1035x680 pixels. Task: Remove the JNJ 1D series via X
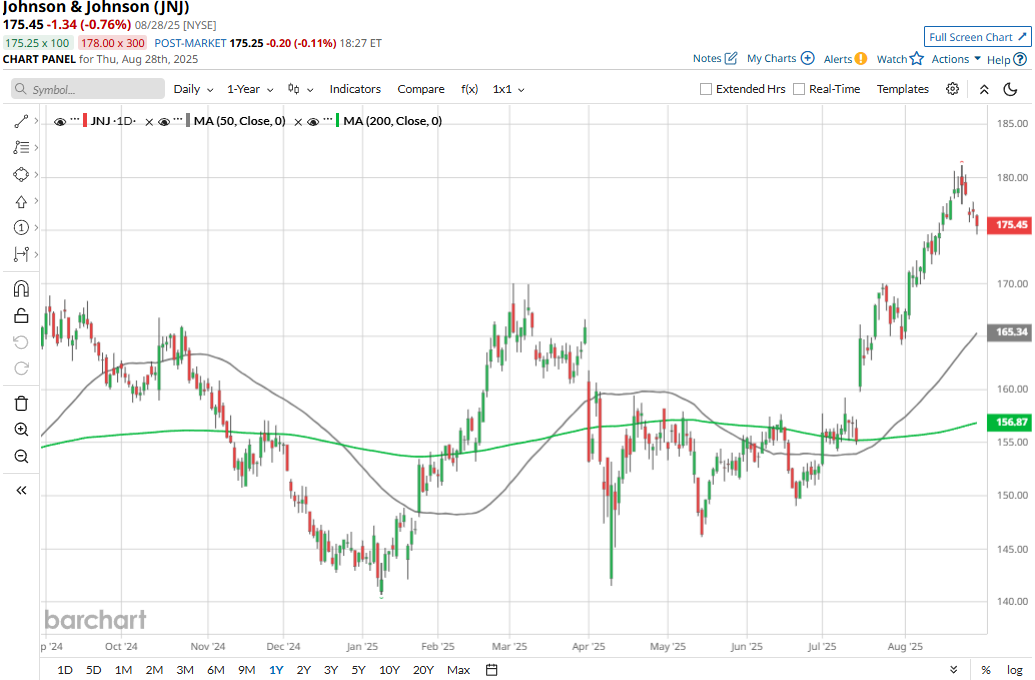[149, 122]
